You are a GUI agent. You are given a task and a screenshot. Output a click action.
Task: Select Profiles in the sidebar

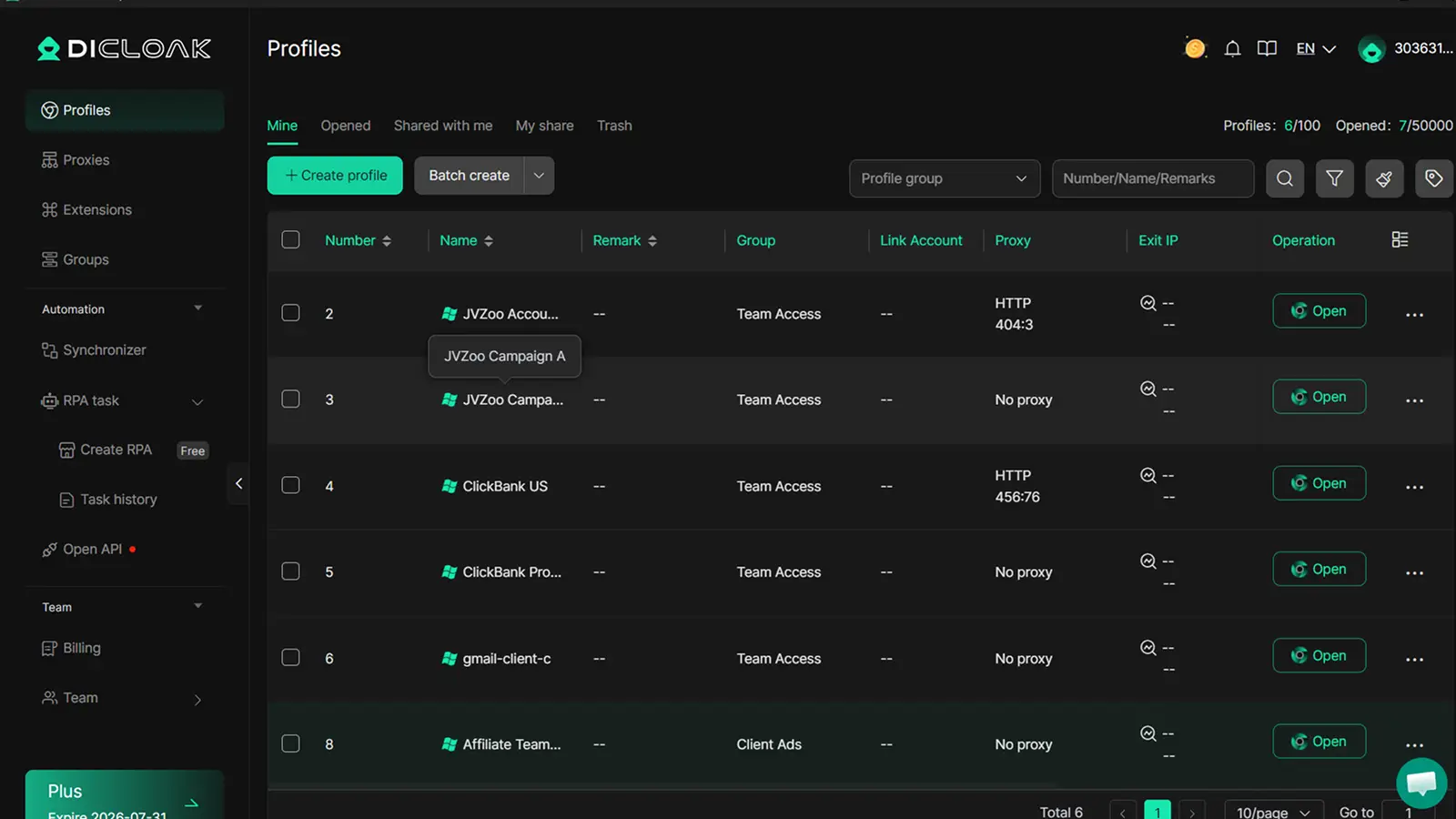point(125,110)
